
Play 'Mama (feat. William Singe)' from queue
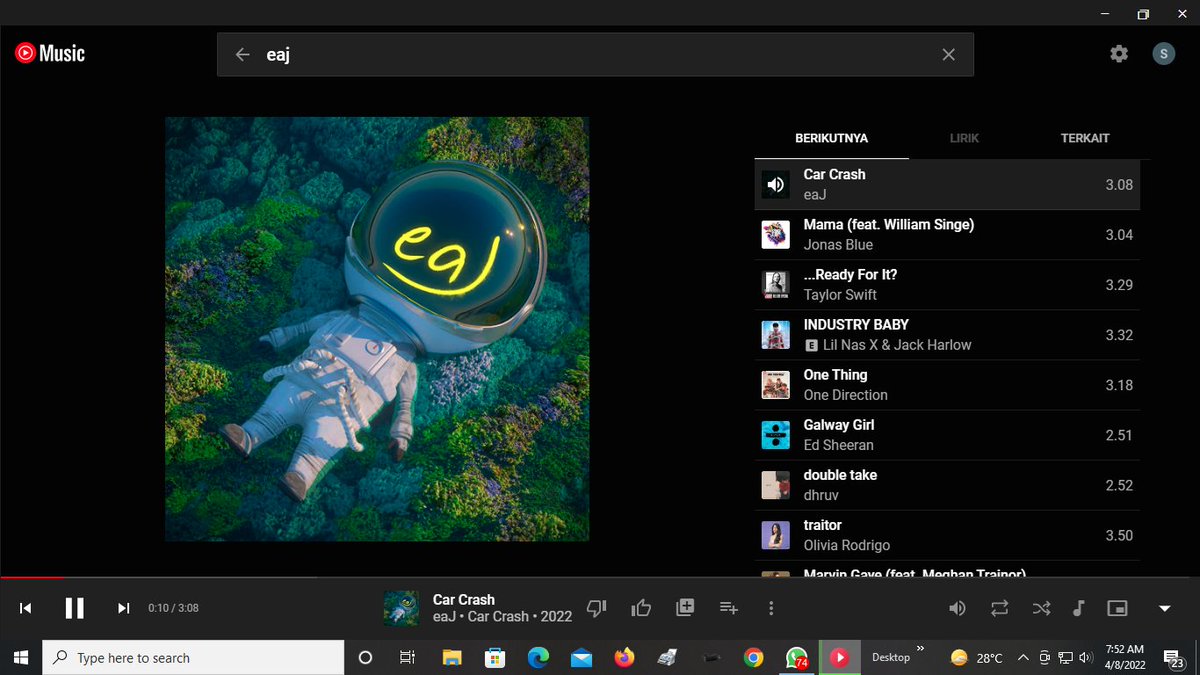coord(947,235)
